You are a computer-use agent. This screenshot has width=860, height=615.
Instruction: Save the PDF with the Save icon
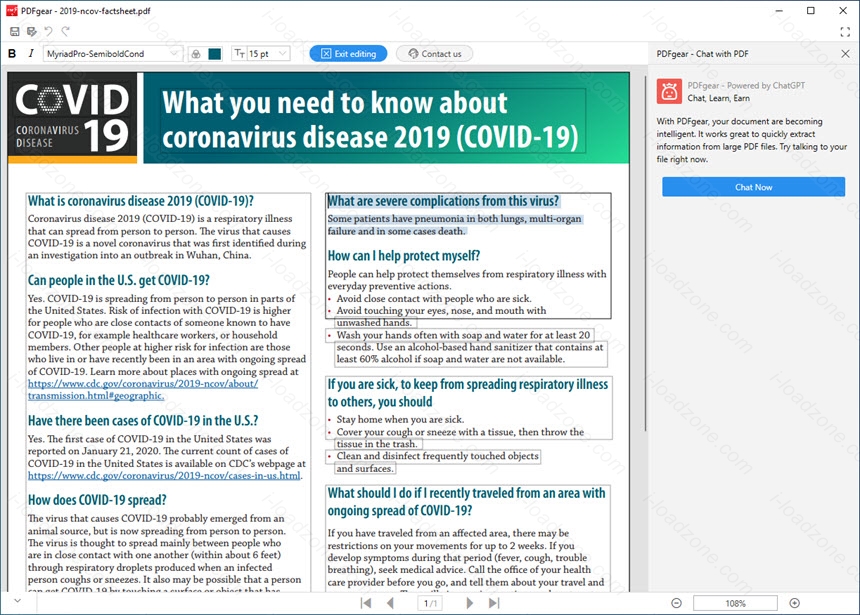point(14,32)
